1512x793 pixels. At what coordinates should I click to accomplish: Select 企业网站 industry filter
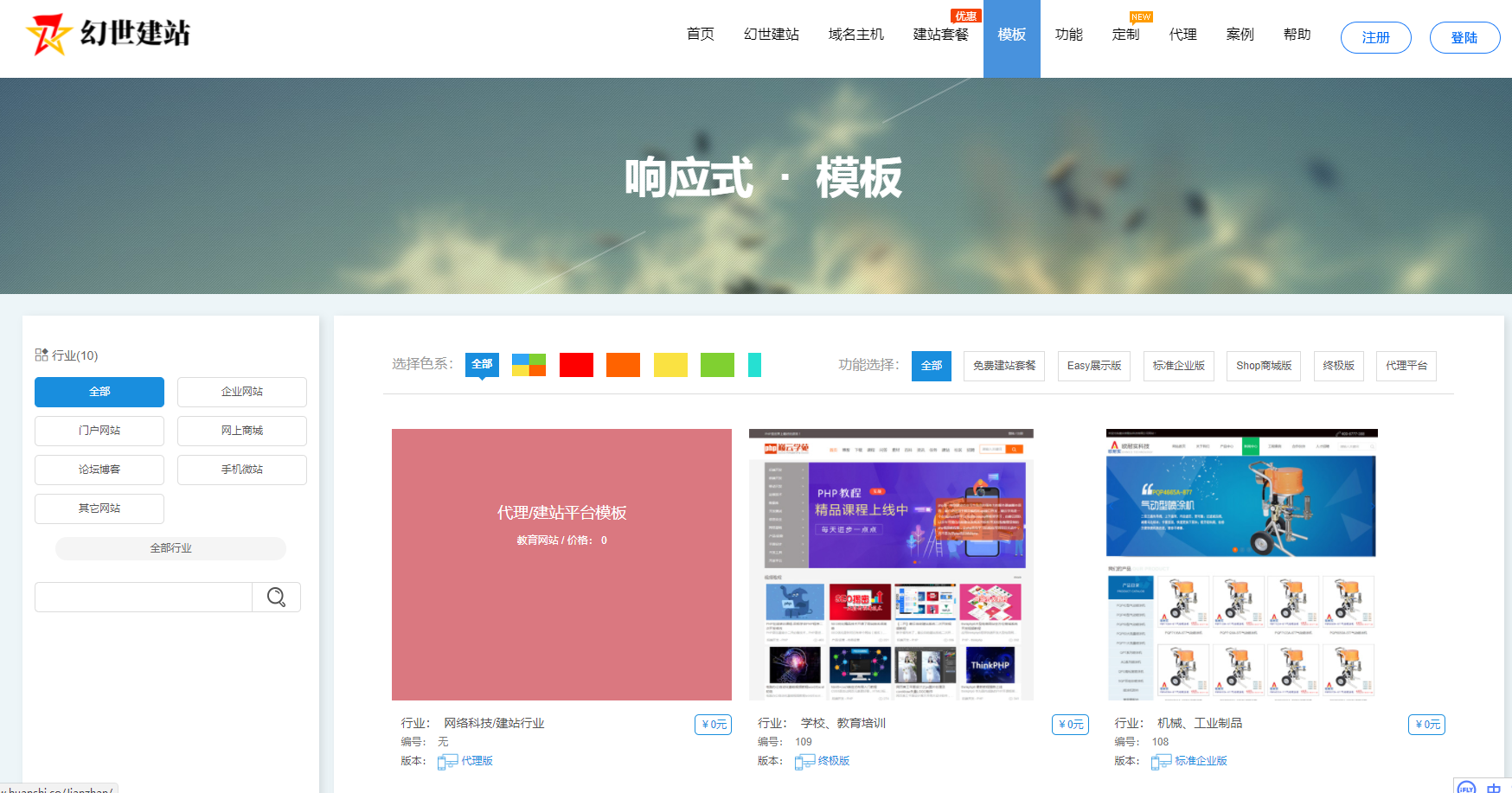coord(242,392)
